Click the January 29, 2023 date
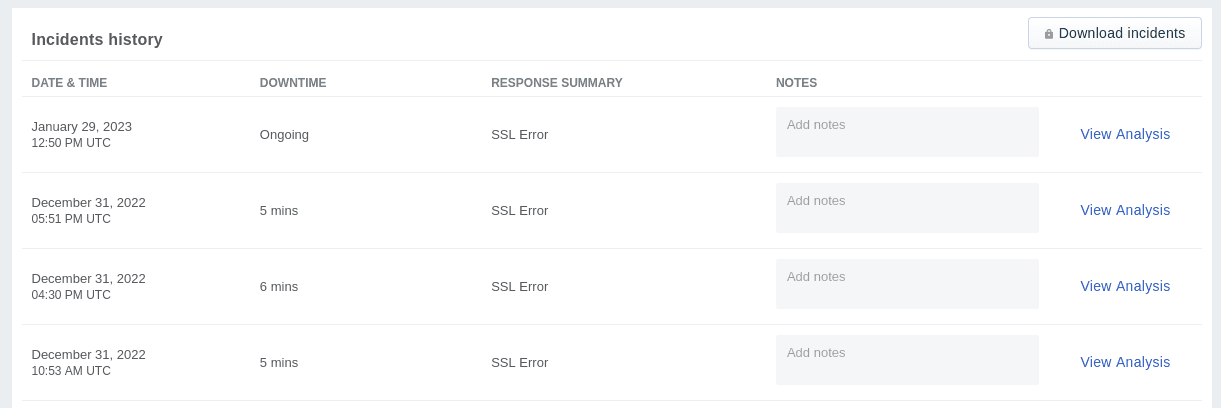Viewport: 1221px width, 408px height. pos(82,126)
